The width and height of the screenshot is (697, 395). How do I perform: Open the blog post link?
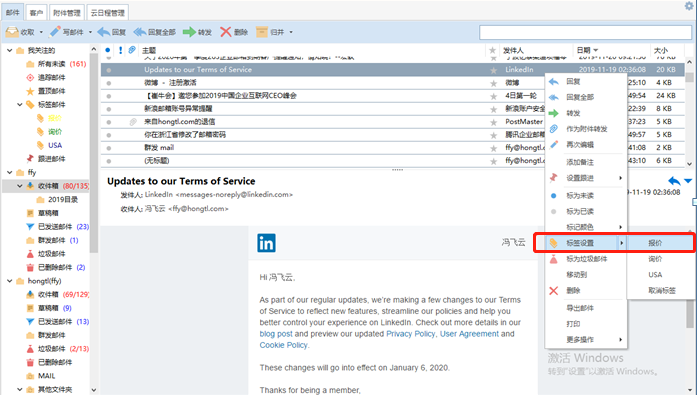276,334
